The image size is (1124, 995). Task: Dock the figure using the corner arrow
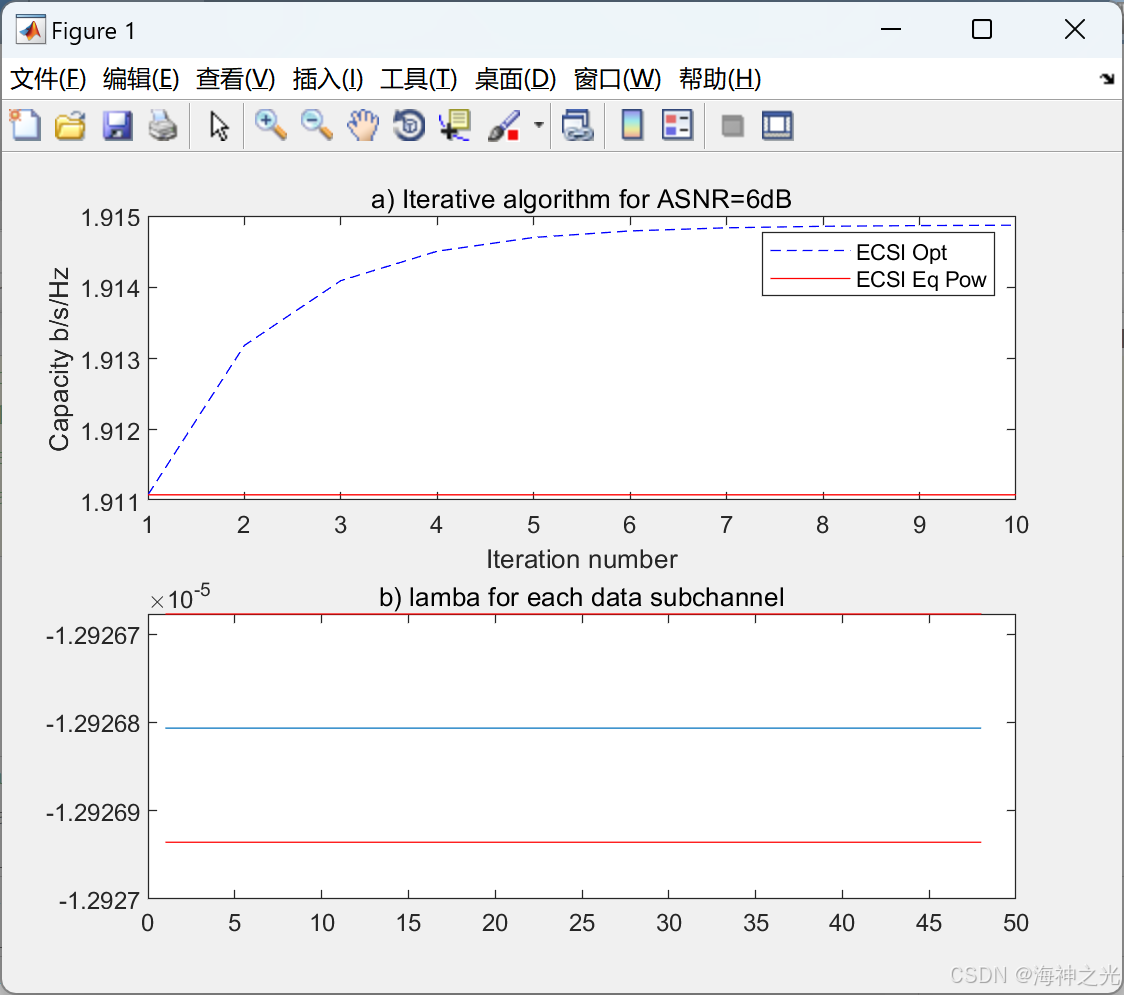pos(1108,78)
